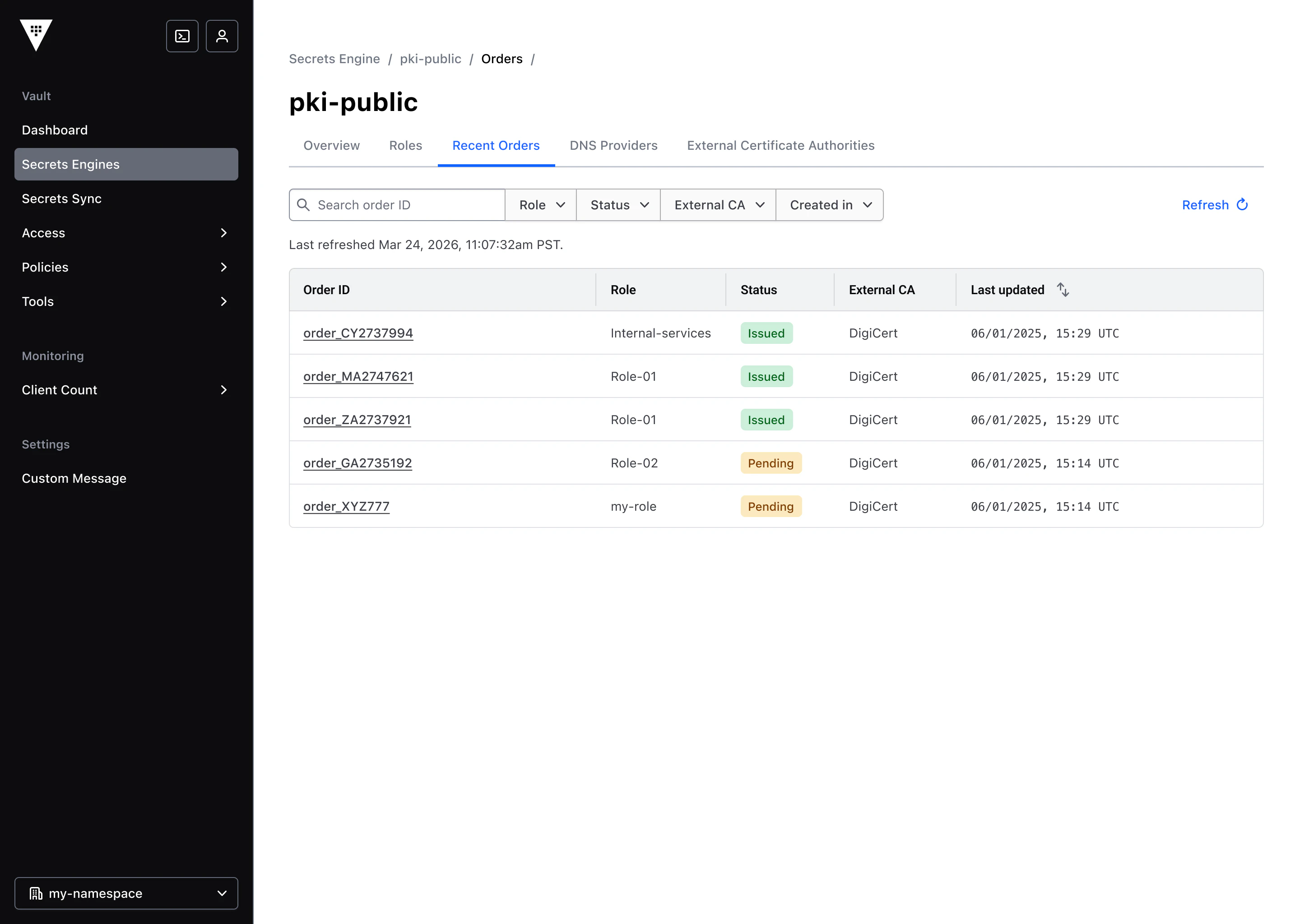Click the search magnifier icon

click(303, 205)
